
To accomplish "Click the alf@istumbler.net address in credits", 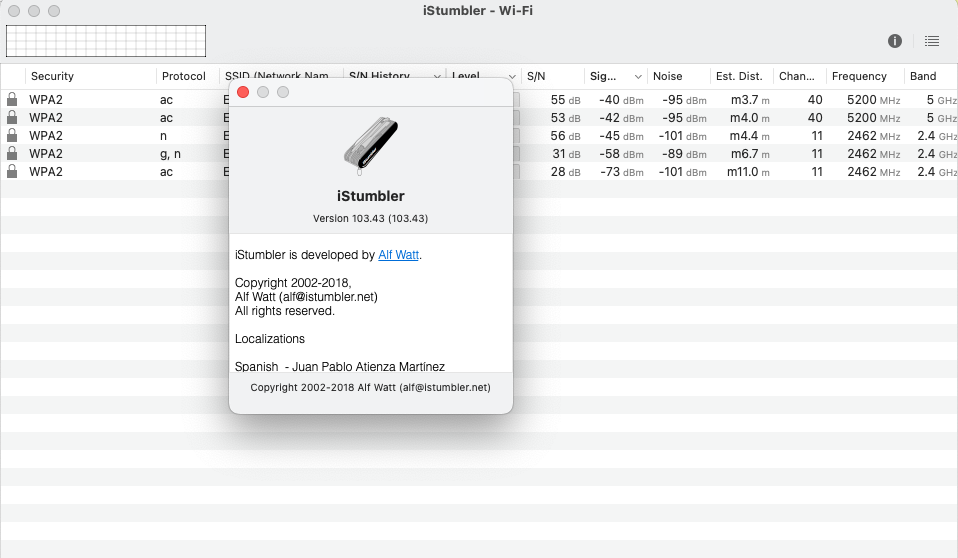I will click(x=328, y=296).
